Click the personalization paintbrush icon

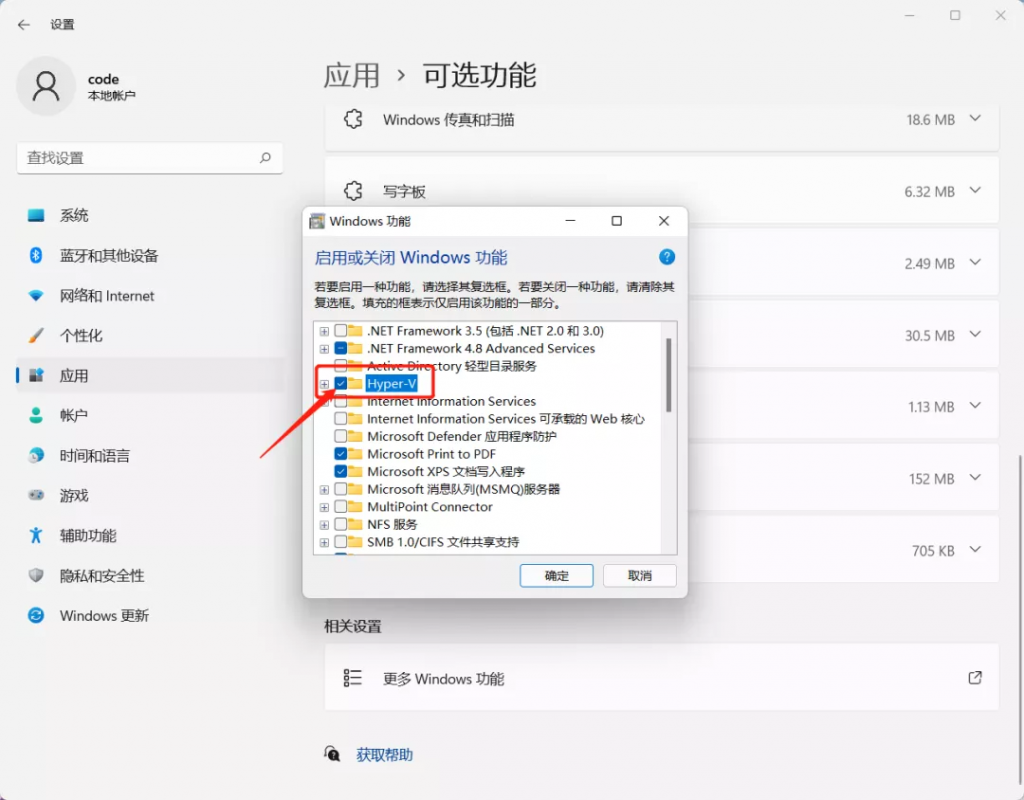click(x=36, y=336)
